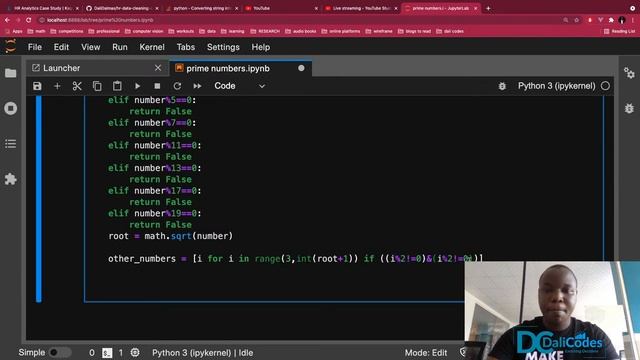Reload the browser page
This screenshot has width=640, height=360.
29,20
